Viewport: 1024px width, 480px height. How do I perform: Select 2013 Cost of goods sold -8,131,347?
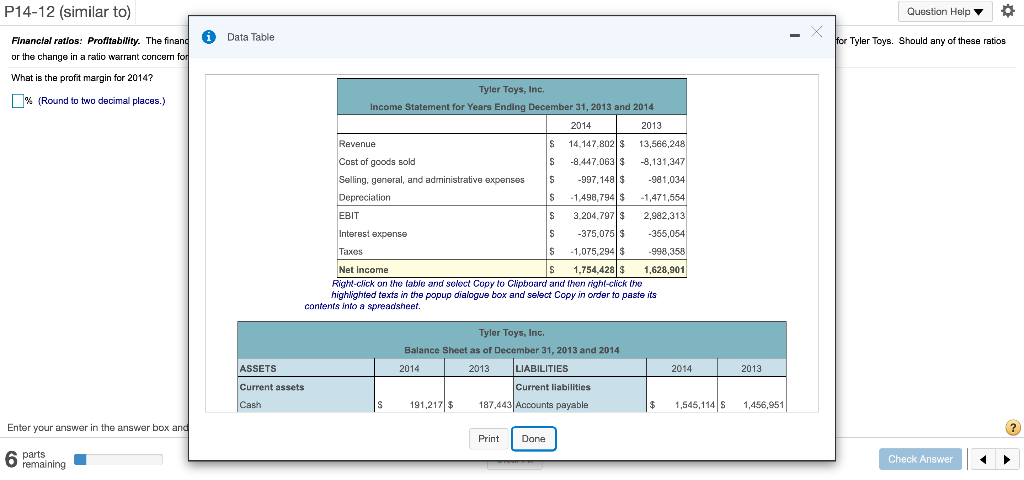click(x=664, y=161)
